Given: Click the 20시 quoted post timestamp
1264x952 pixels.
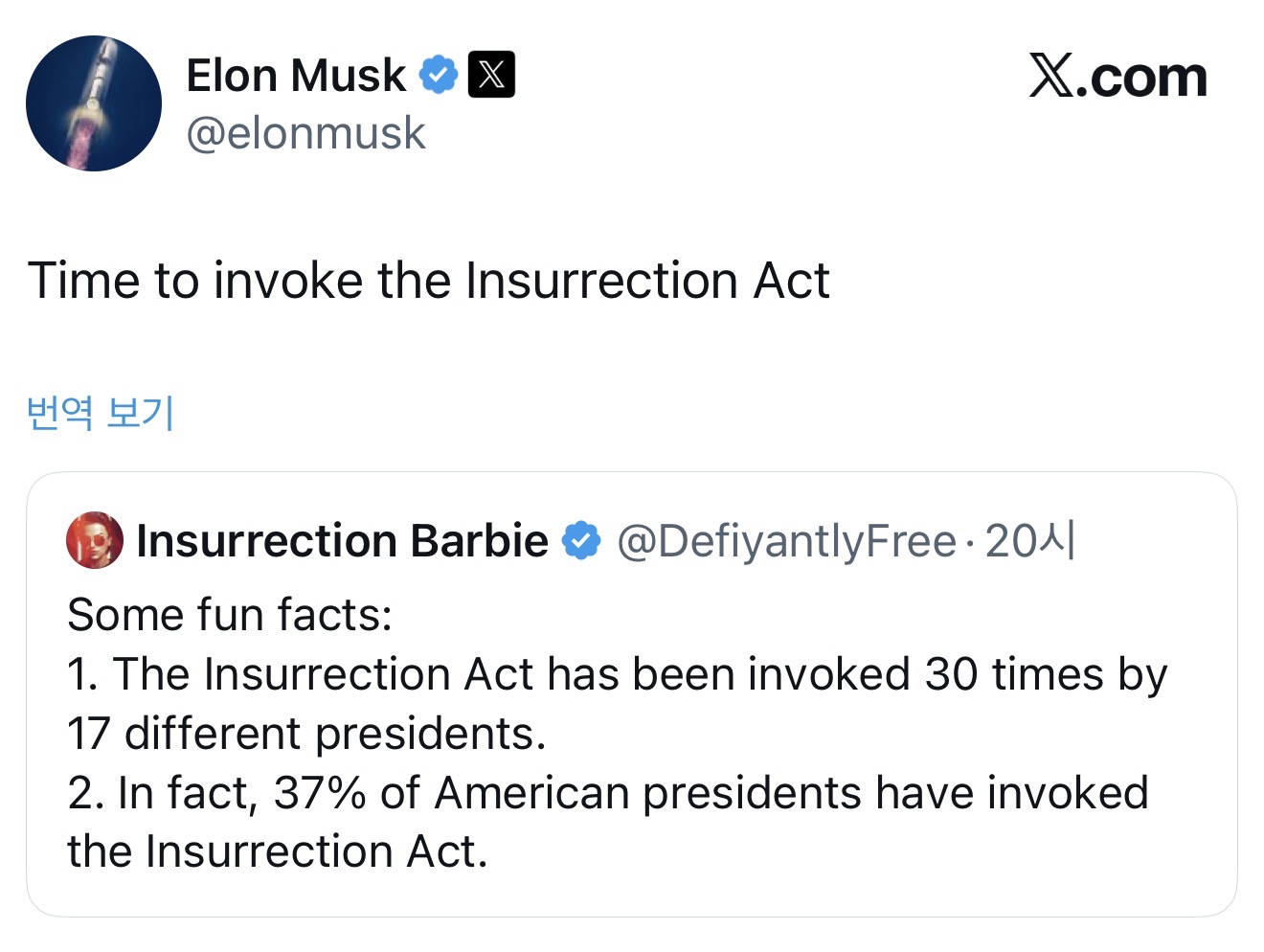Looking at the screenshot, I should click(x=1029, y=541).
